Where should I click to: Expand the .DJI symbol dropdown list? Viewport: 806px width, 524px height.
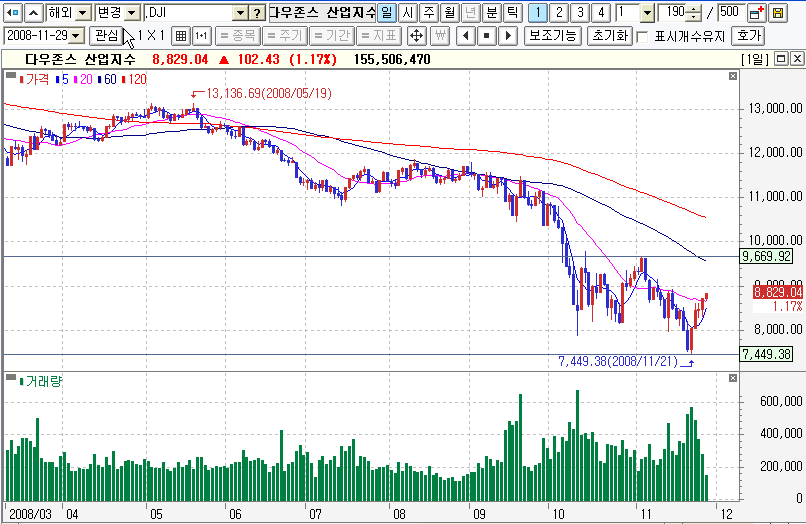pyautogui.click(x=240, y=13)
